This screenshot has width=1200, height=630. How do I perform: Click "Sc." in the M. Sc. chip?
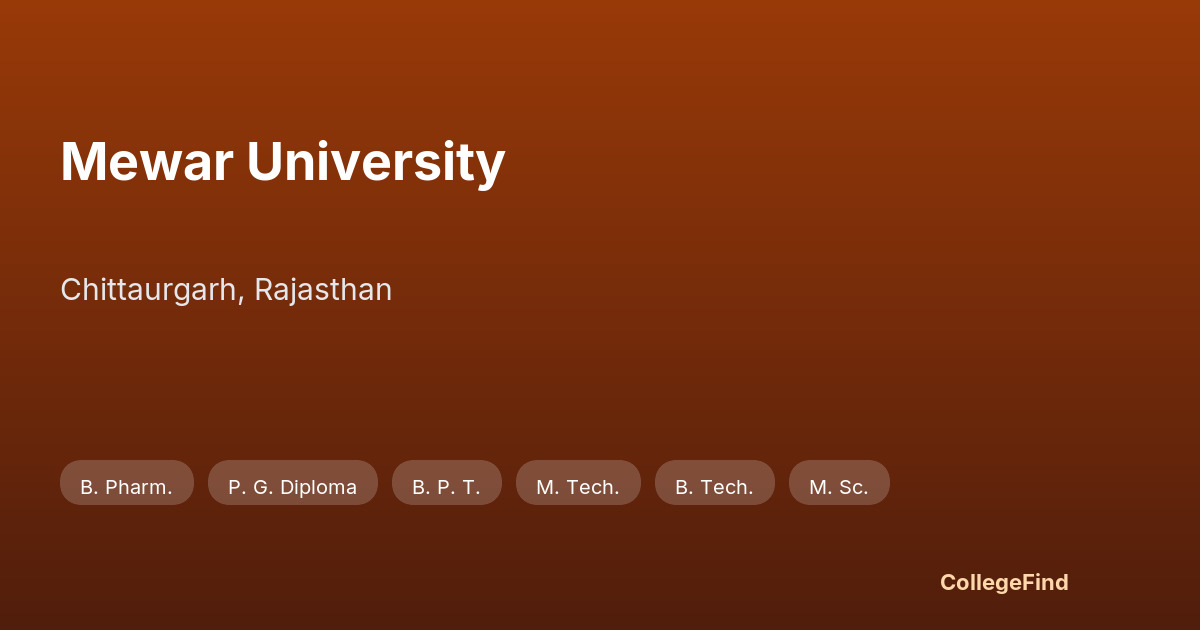853,487
